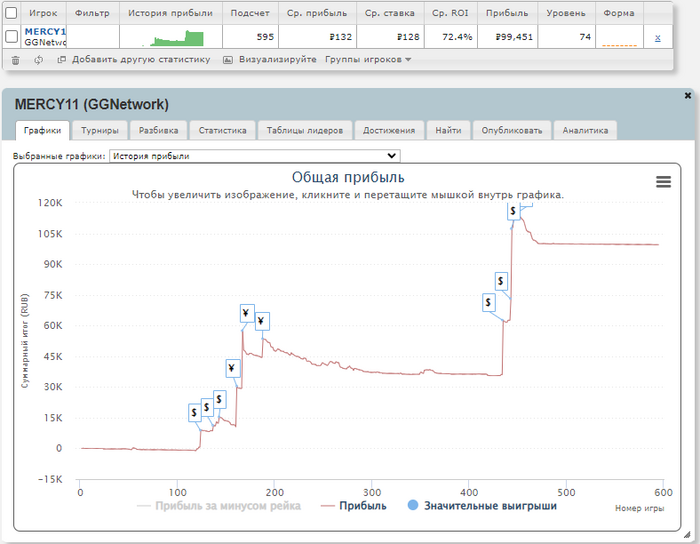
Task: Click the Визуализируйте button
Action: point(270,59)
